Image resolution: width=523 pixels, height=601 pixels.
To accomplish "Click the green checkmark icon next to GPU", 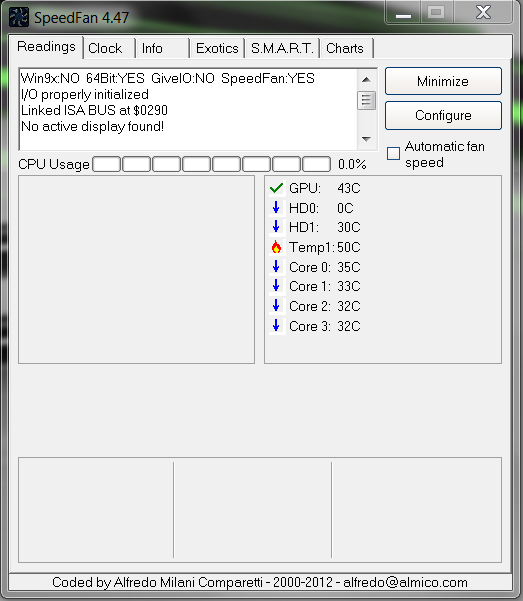I will click(276, 188).
